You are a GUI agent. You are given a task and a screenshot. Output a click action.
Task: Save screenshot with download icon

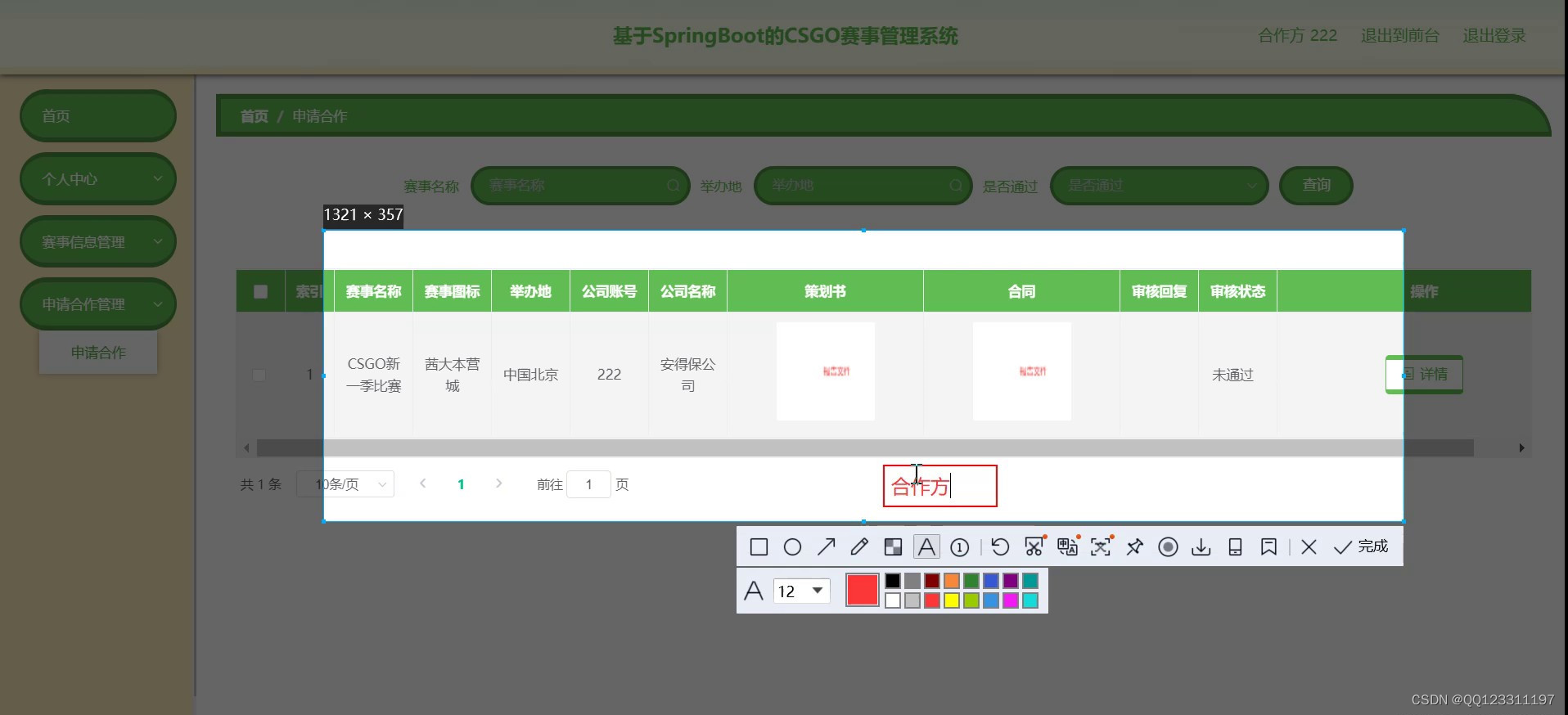(x=1201, y=546)
